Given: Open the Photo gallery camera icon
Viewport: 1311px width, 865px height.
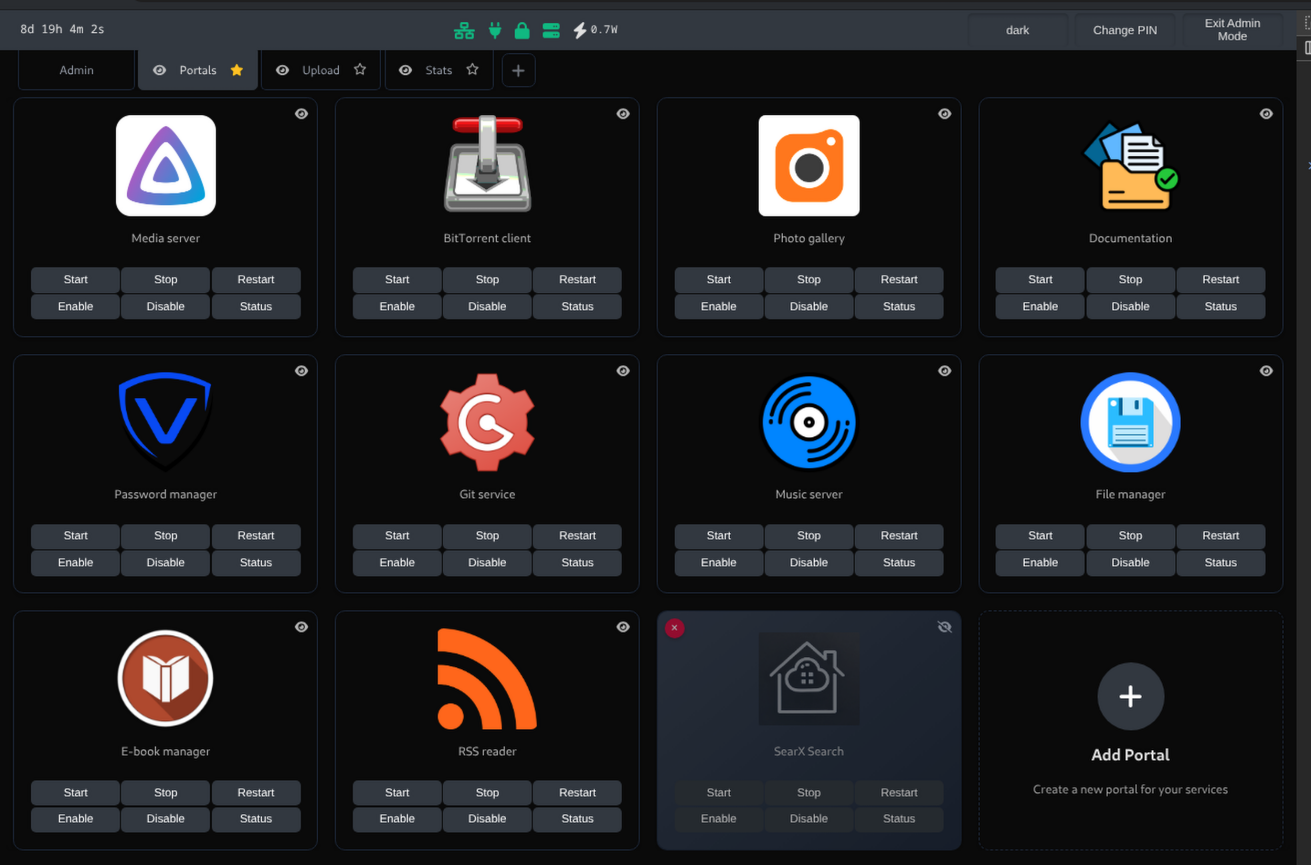Looking at the screenshot, I should point(808,166).
